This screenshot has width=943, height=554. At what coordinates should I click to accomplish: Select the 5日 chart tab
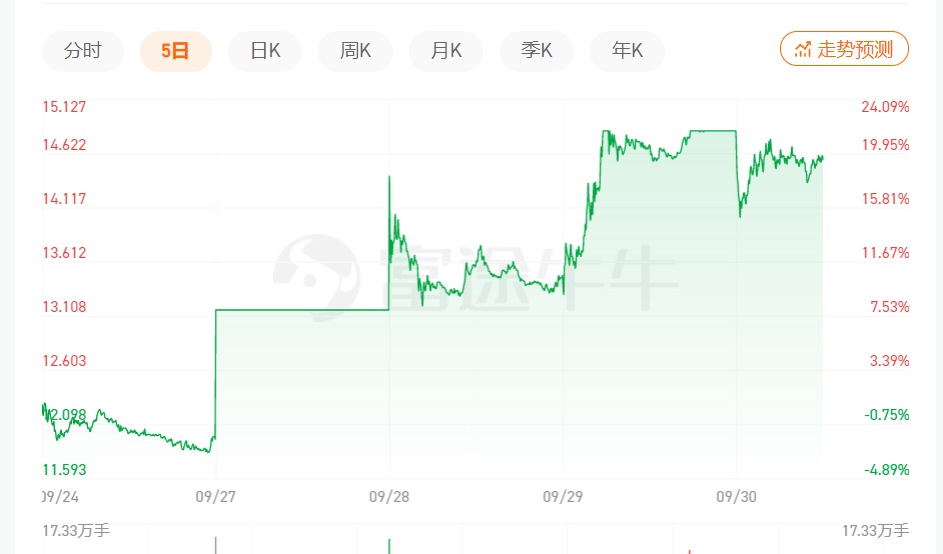pyautogui.click(x=175, y=51)
